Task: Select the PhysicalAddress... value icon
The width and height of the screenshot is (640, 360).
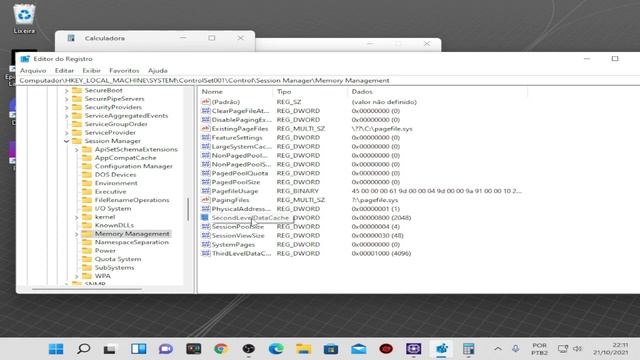Action: [x=206, y=209]
